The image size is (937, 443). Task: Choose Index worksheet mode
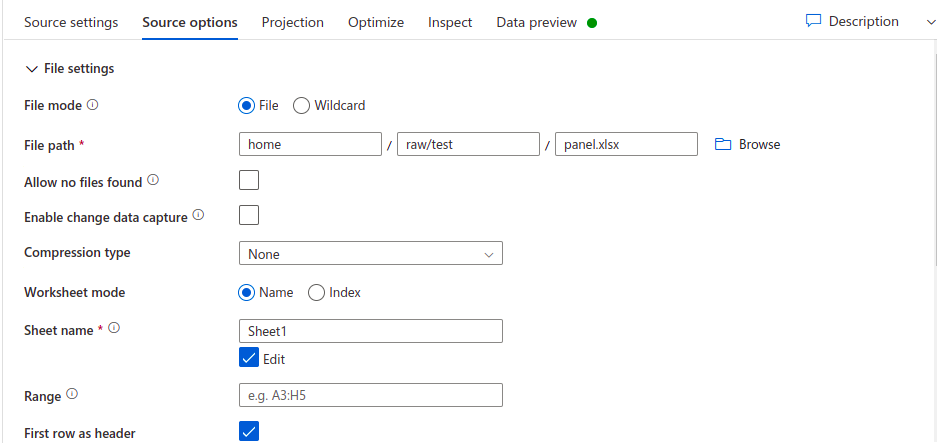tap(316, 293)
